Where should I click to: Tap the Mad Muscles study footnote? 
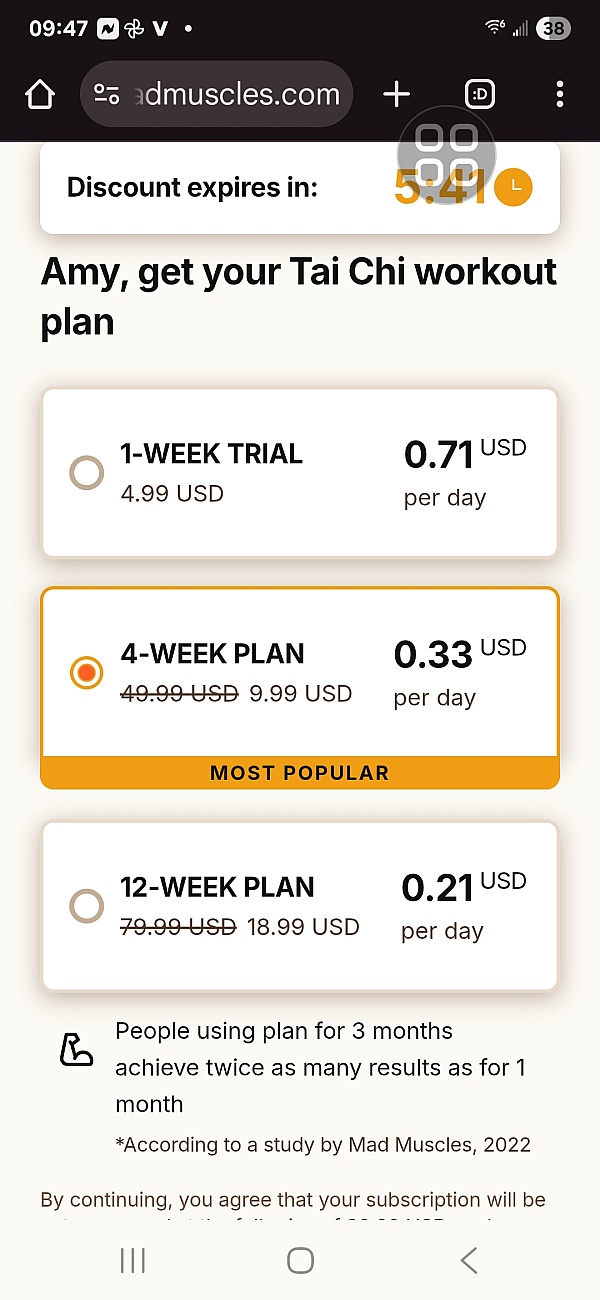pyautogui.click(x=322, y=1145)
